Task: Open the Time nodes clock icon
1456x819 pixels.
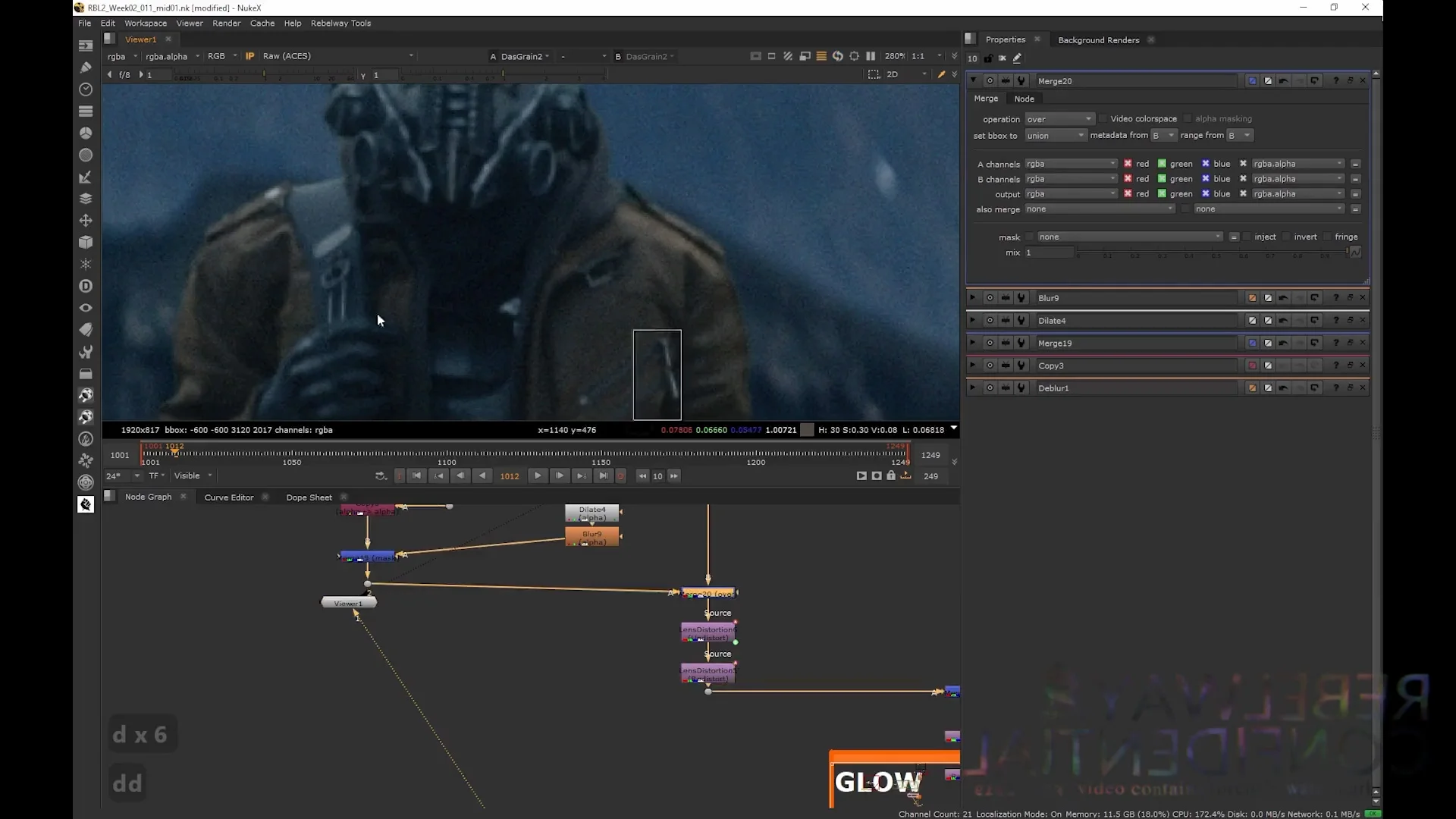Action: click(x=86, y=89)
